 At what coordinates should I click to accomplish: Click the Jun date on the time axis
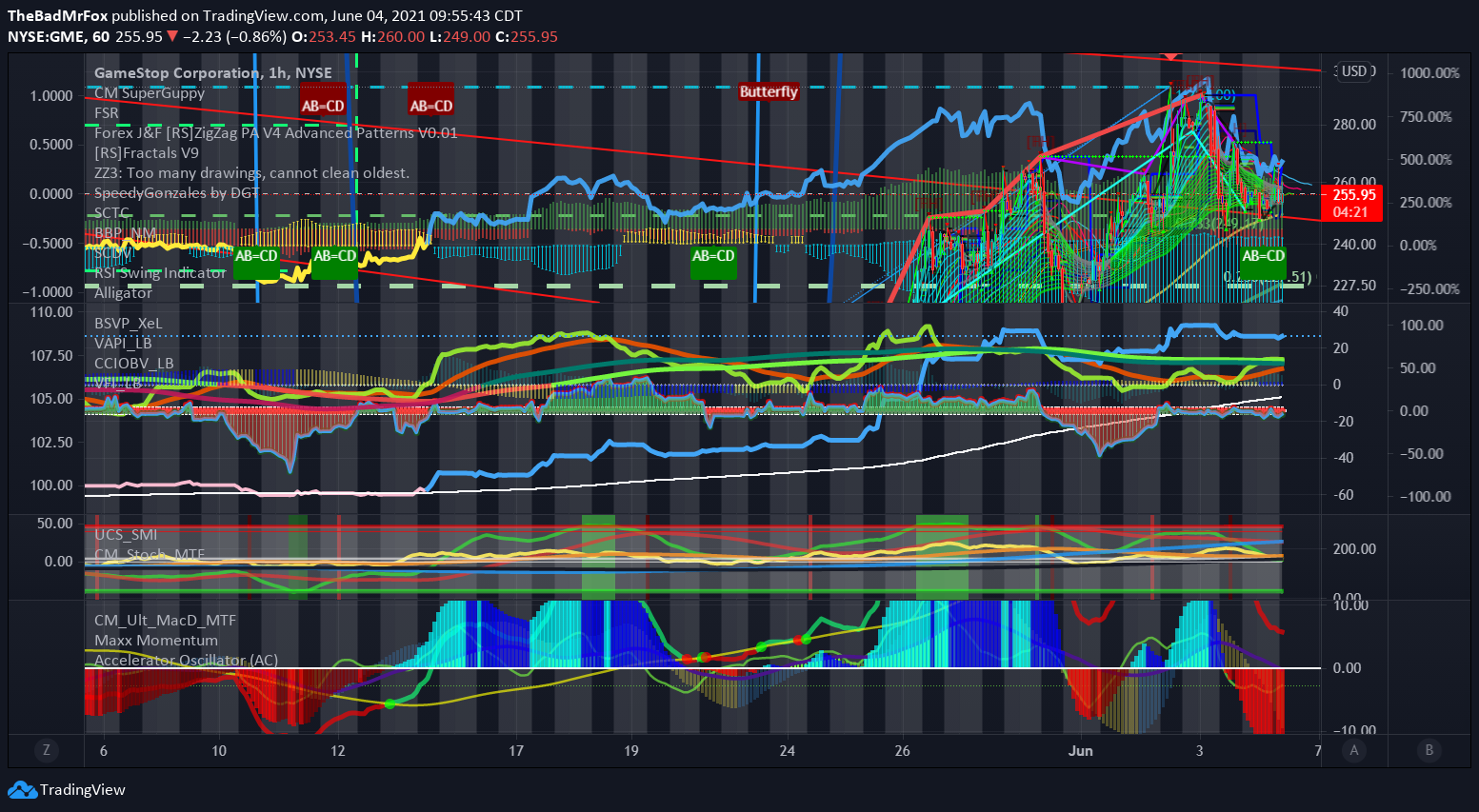1081,751
